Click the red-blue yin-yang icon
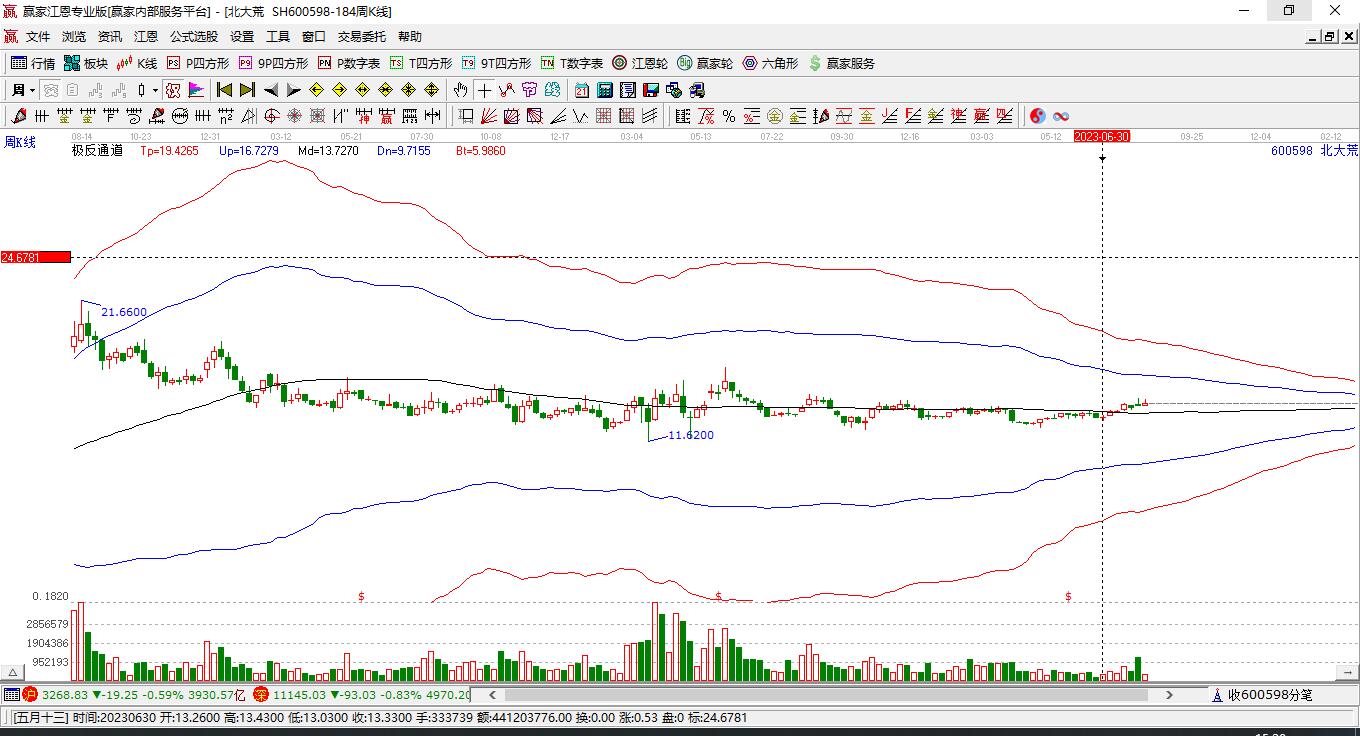The height and width of the screenshot is (736, 1360). click(x=1038, y=116)
